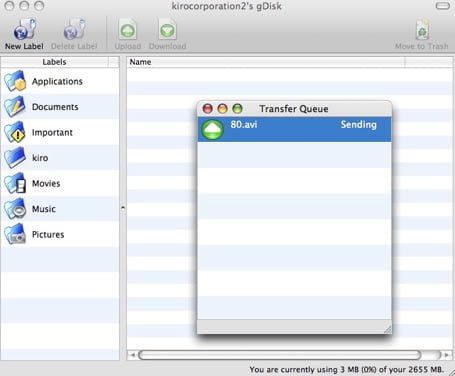Click the Labels column header

coord(54,62)
